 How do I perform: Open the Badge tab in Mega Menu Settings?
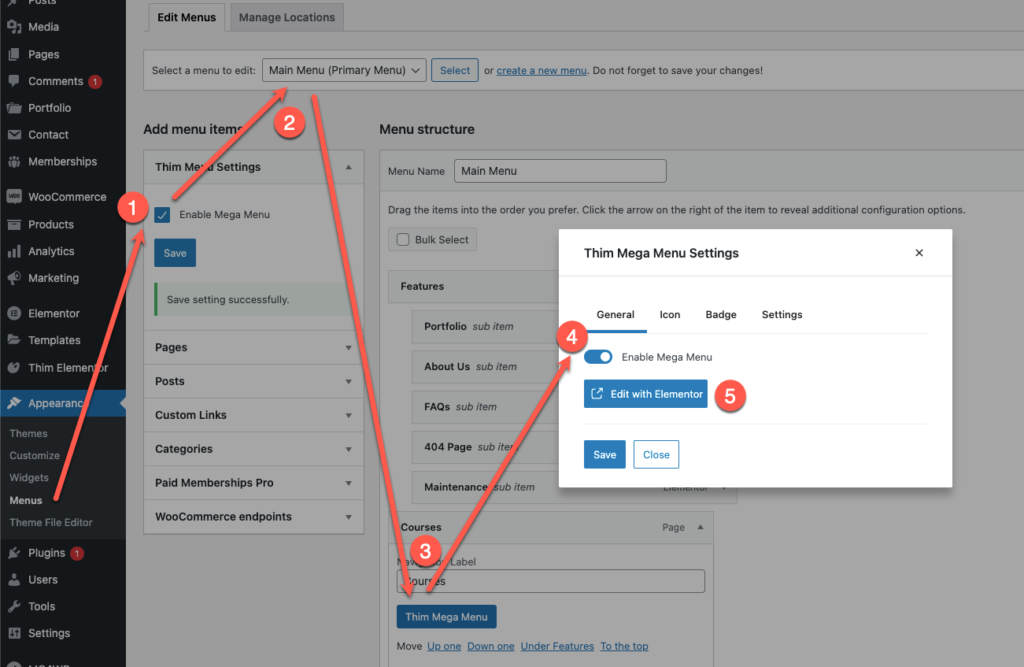[x=721, y=314]
